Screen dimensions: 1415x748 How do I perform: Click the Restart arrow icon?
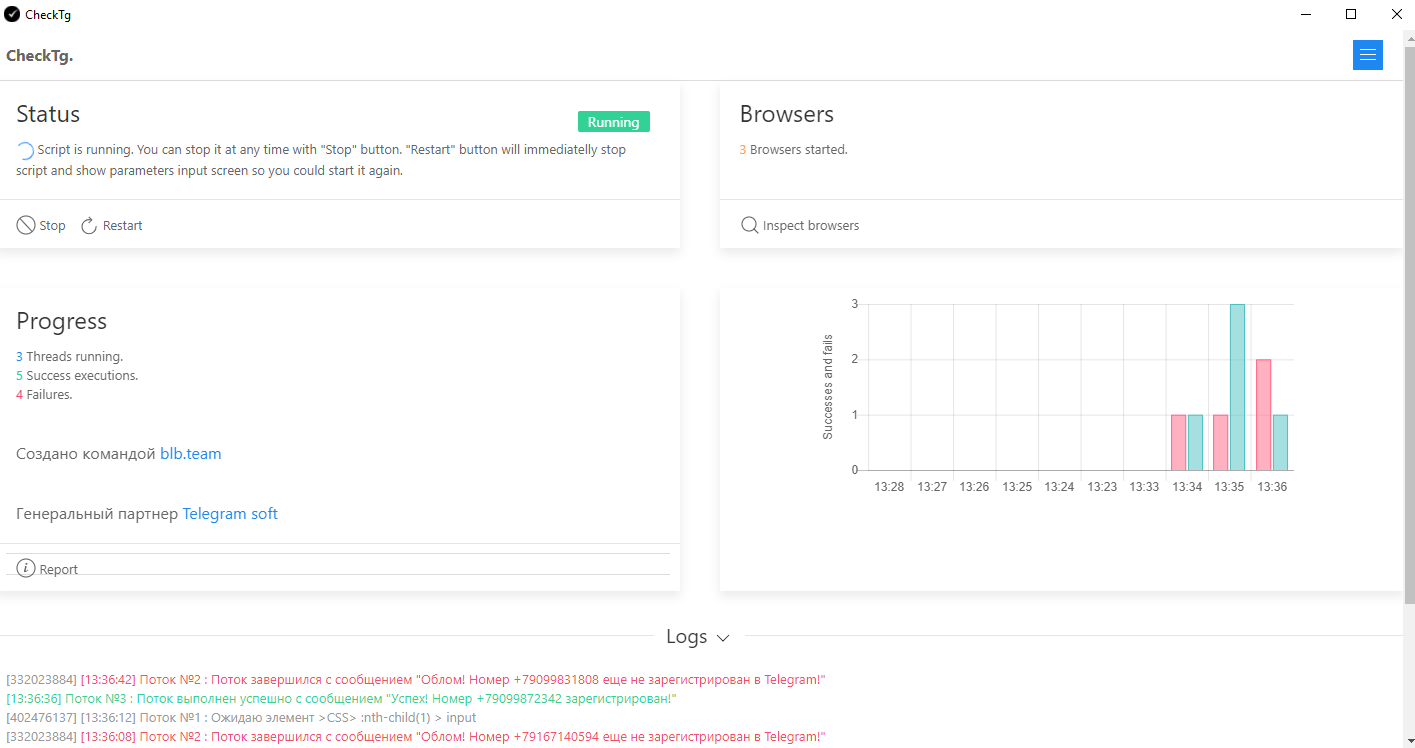click(x=89, y=226)
